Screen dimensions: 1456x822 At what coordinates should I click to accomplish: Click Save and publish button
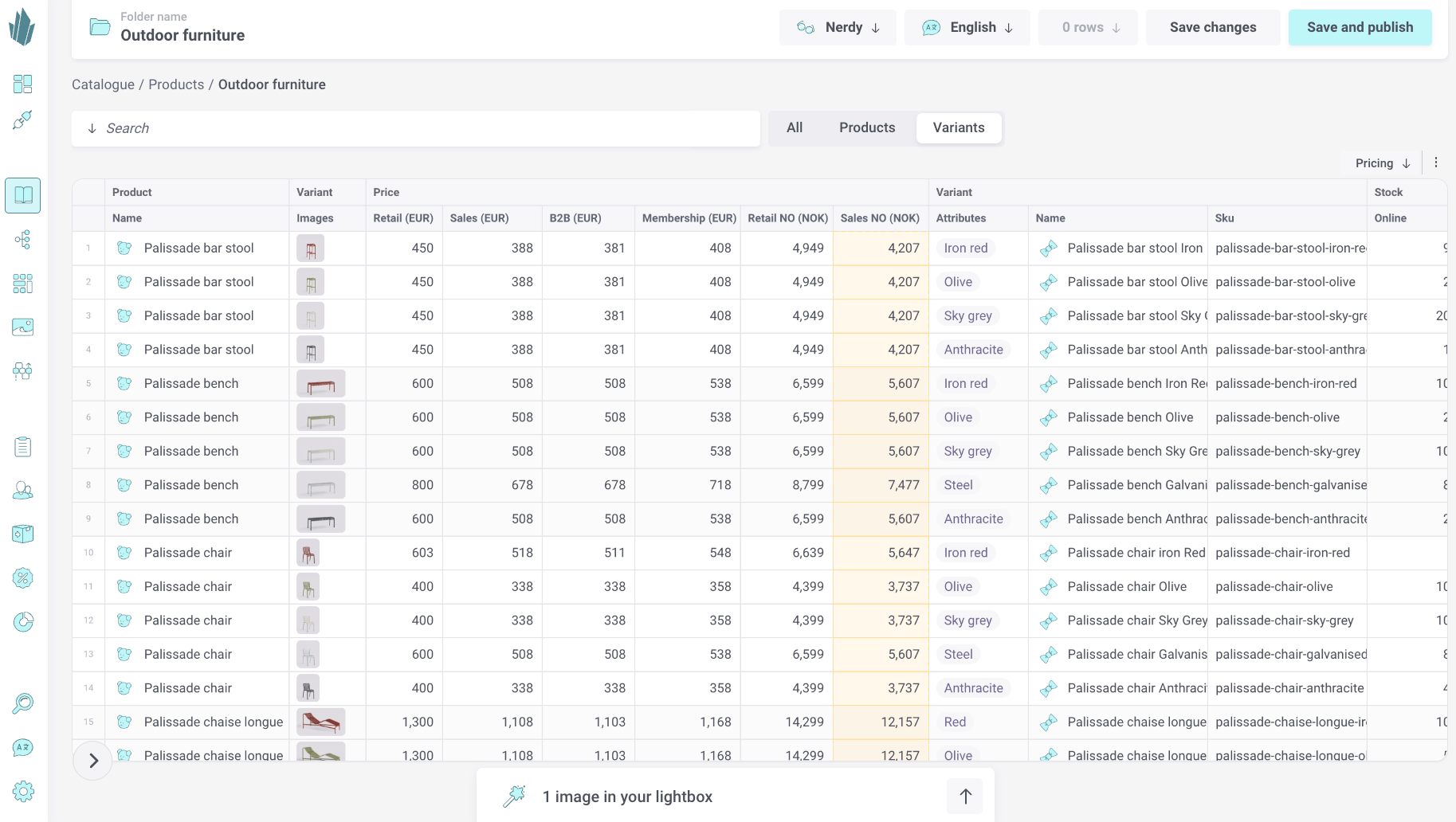point(1360,27)
